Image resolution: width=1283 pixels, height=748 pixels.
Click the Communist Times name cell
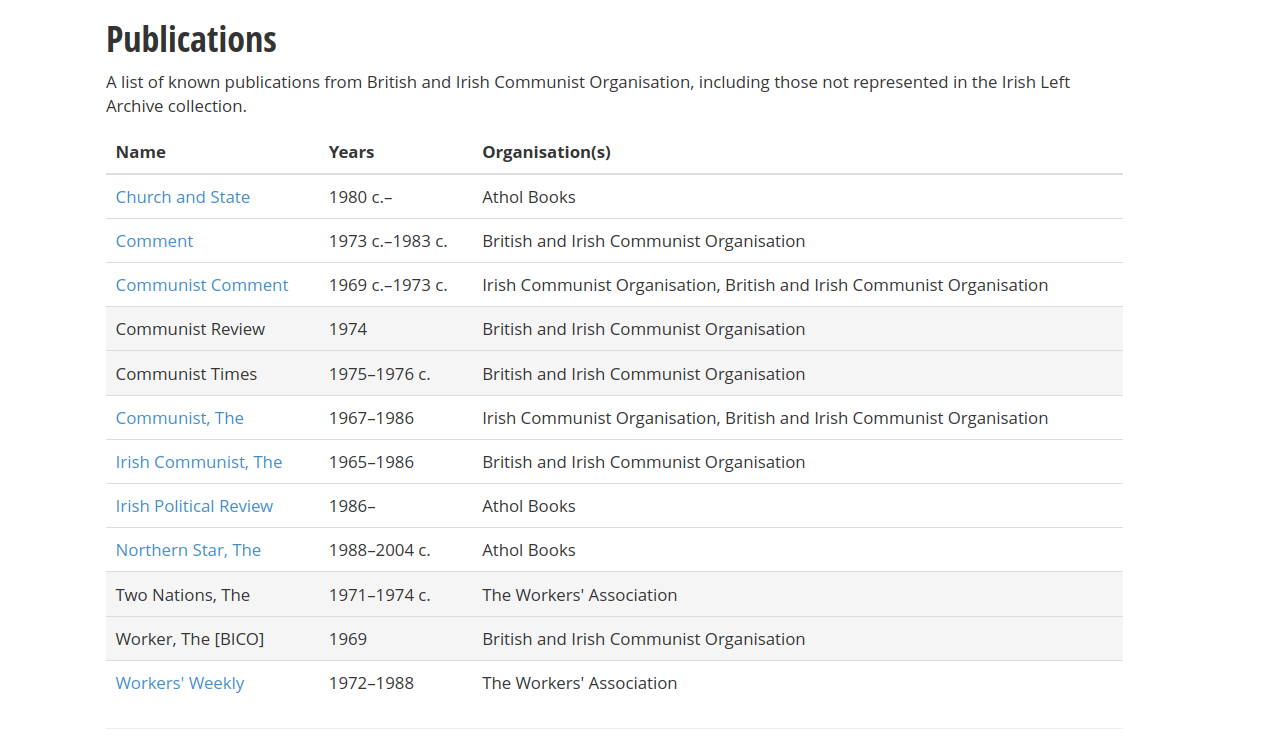coord(186,374)
